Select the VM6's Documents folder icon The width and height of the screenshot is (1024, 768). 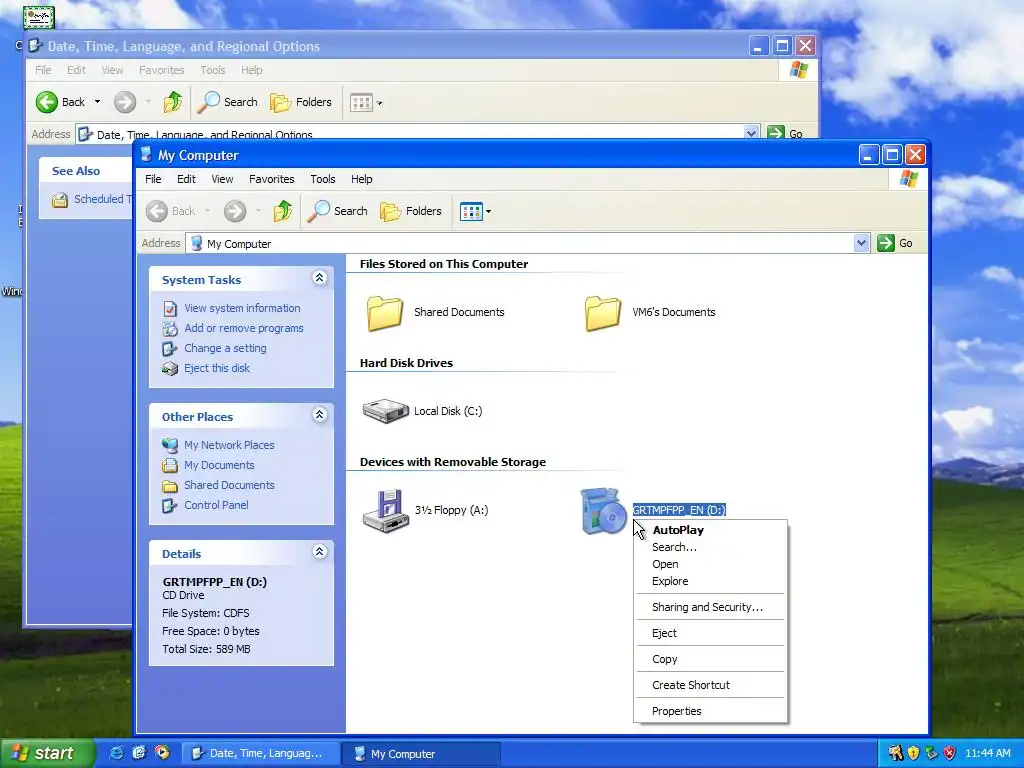coord(602,313)
